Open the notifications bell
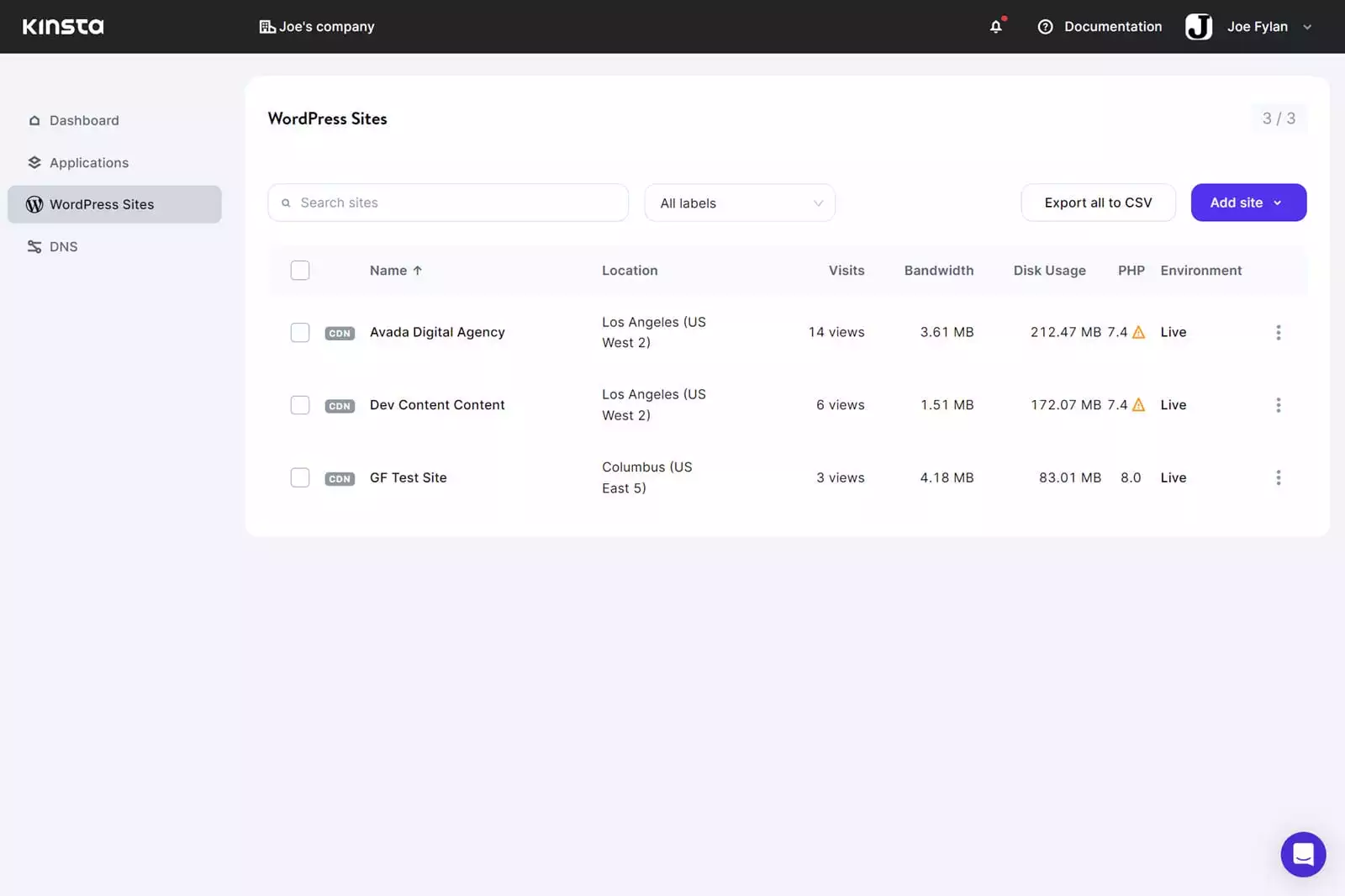Image resolution: width=1345 pixels, height=896 pixels. [x=996, y=27]
